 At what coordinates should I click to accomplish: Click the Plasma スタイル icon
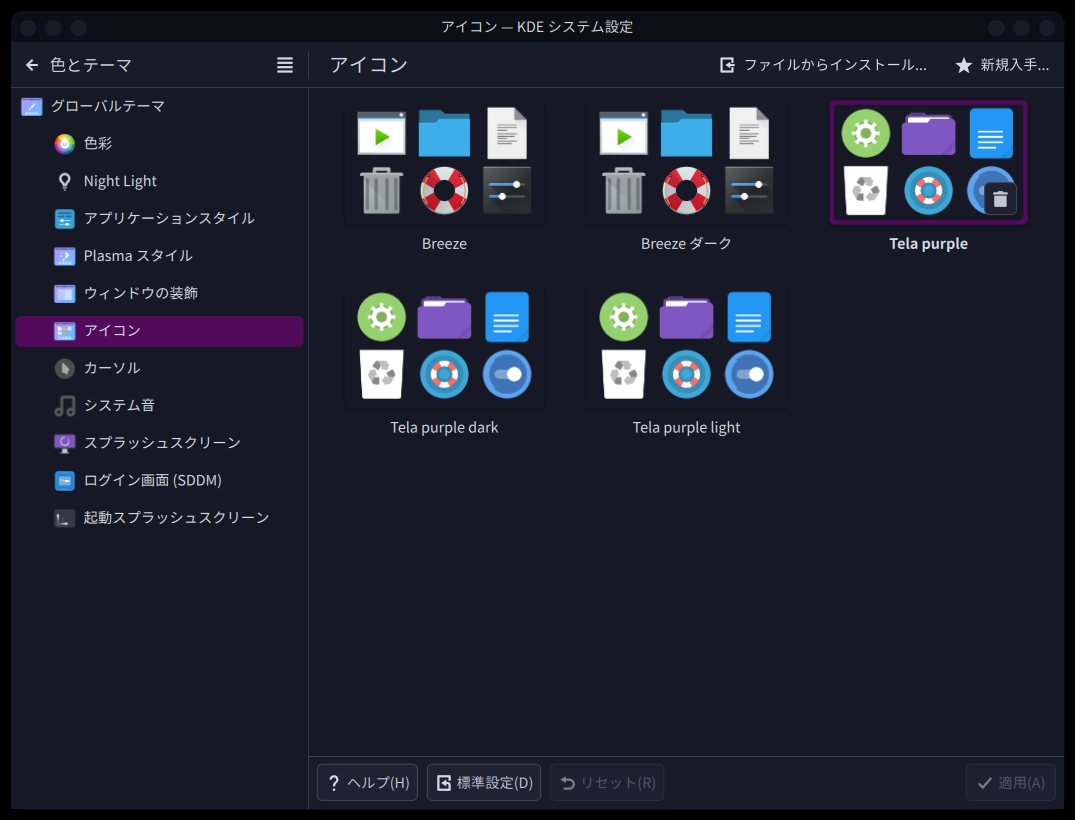pyautogui.click(x=64, y=256)
